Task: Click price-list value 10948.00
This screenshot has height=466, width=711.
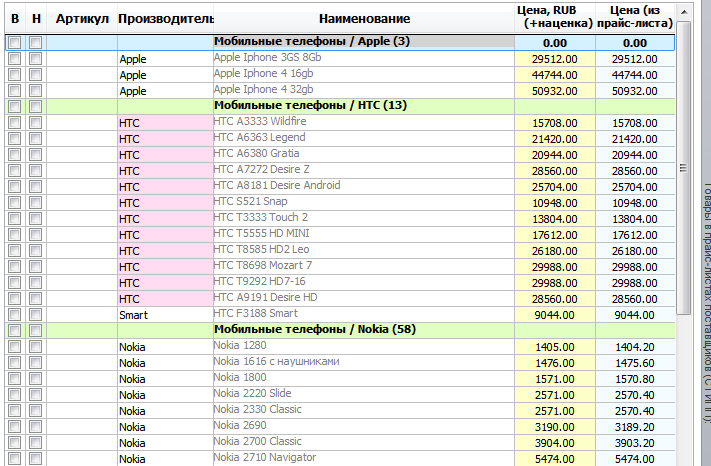Action: [635, 203]
